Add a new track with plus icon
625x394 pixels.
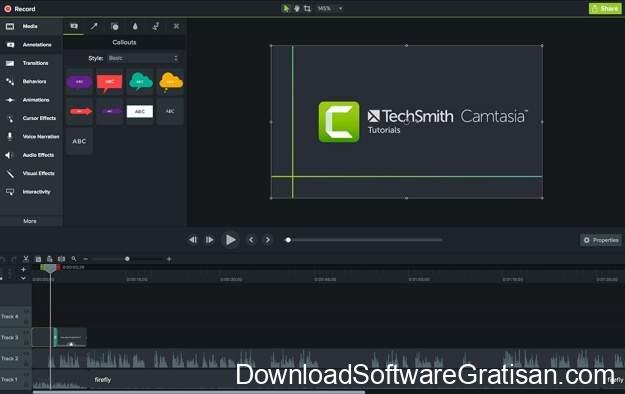[x=23, y=270]
